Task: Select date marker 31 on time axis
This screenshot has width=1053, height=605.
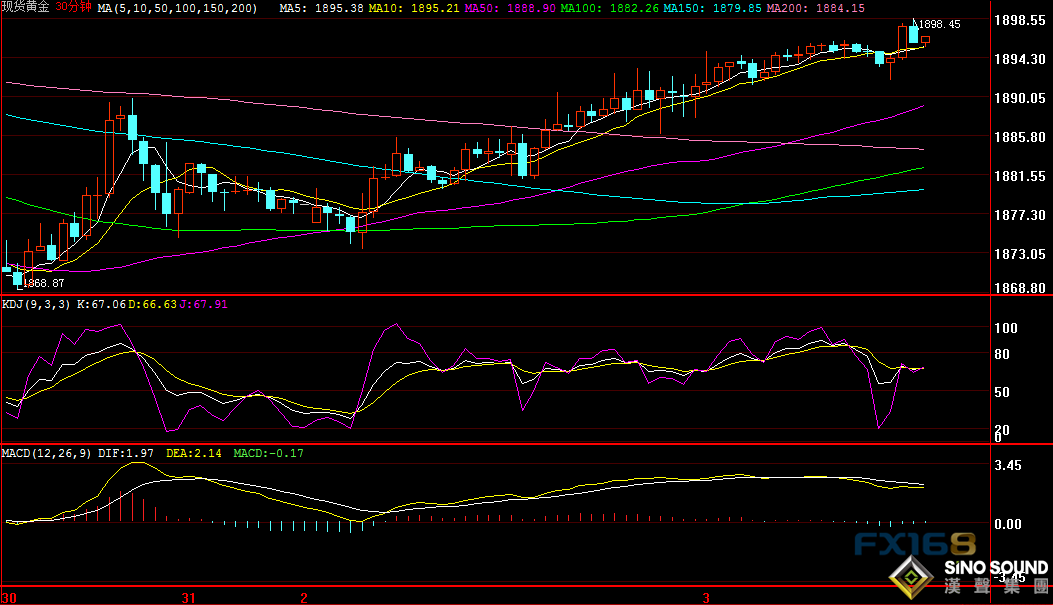Action: tap(188, 597)
